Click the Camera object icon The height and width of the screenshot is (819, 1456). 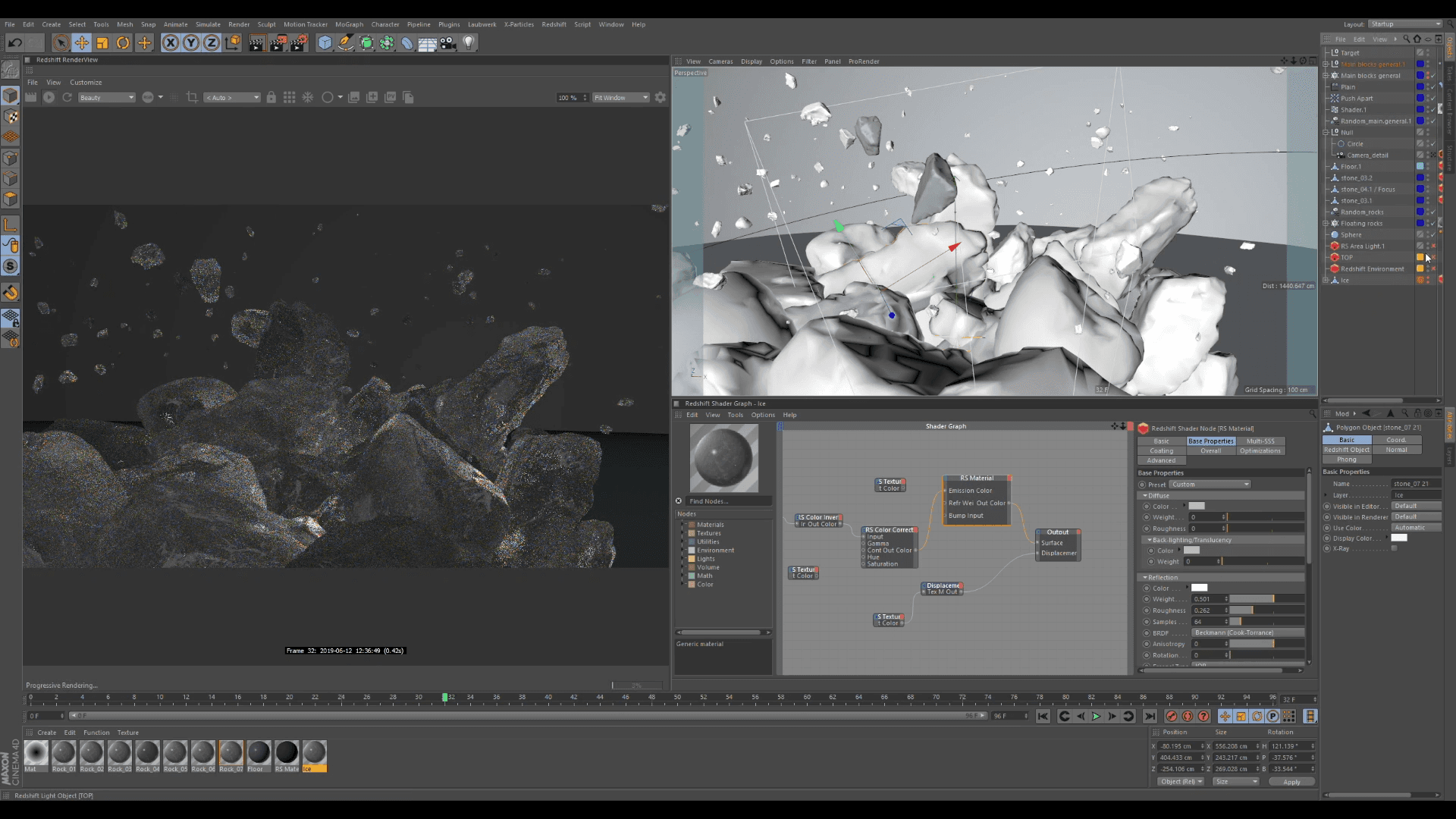pos(448,43)
